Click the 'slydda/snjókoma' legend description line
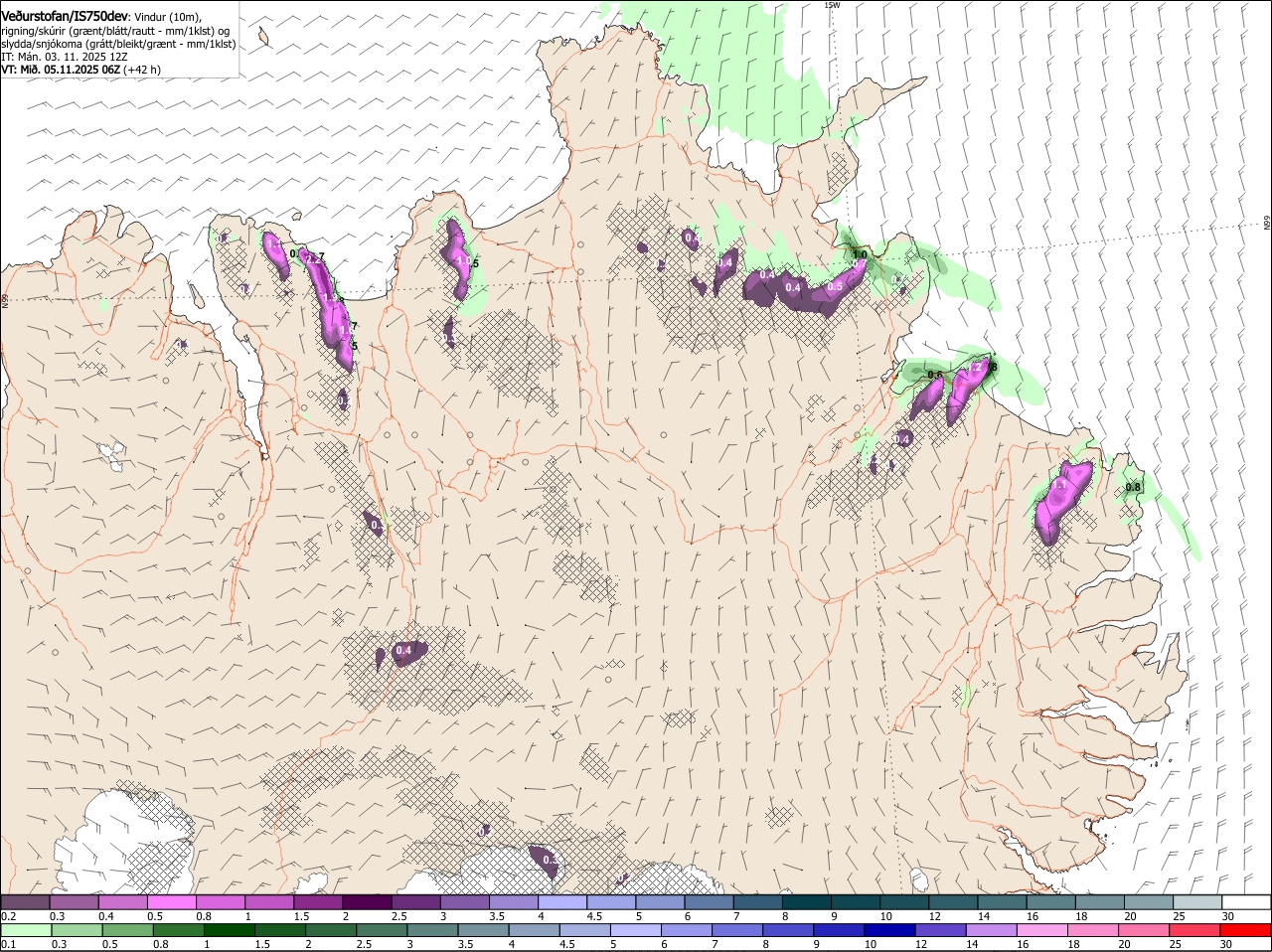This screenshot has width=1272, height=952. [x=118, y=44]
